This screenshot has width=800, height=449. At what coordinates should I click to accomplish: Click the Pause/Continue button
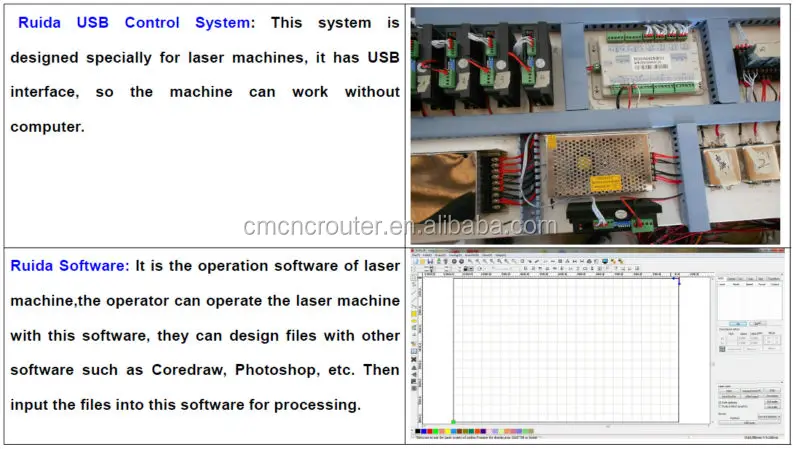(752, 390)
